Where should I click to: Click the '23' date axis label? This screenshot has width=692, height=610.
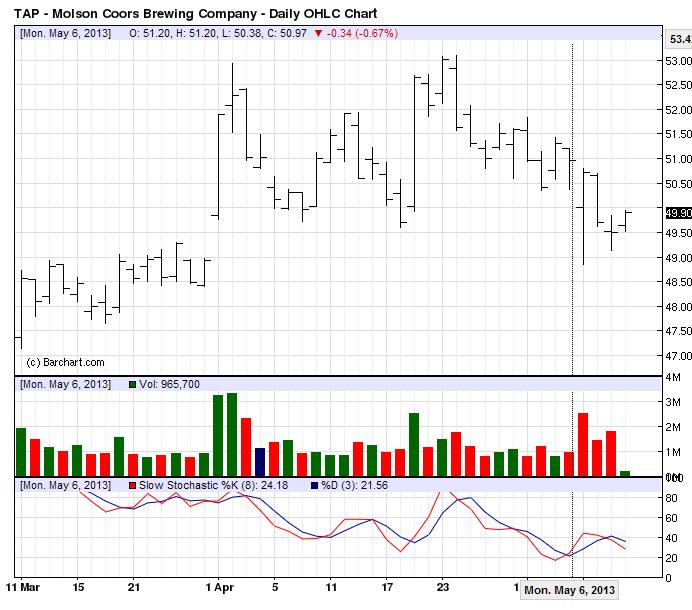pos(443,587)
